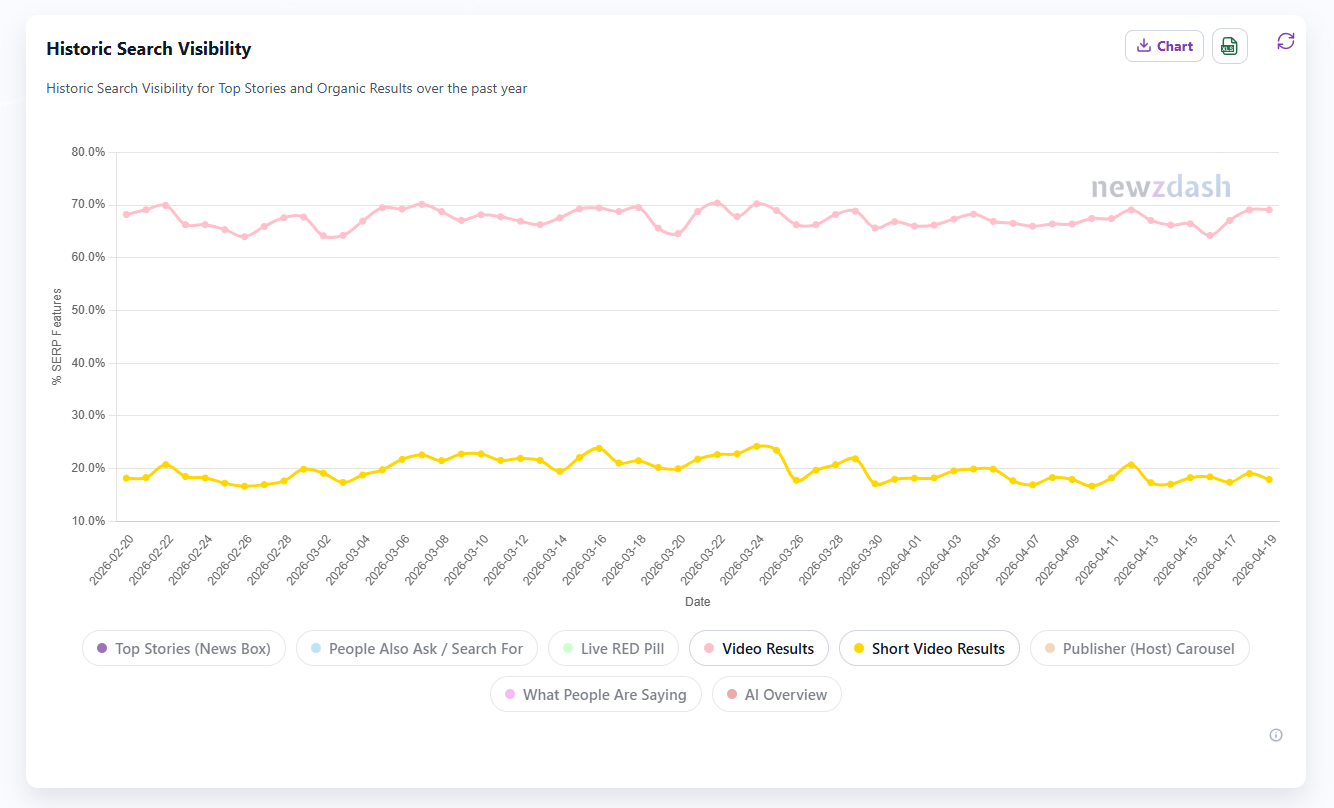Download the chart via Chart button
The height and width of the screenshot is (808, 1334).
pyautogui.click(x=1164, y=46)
